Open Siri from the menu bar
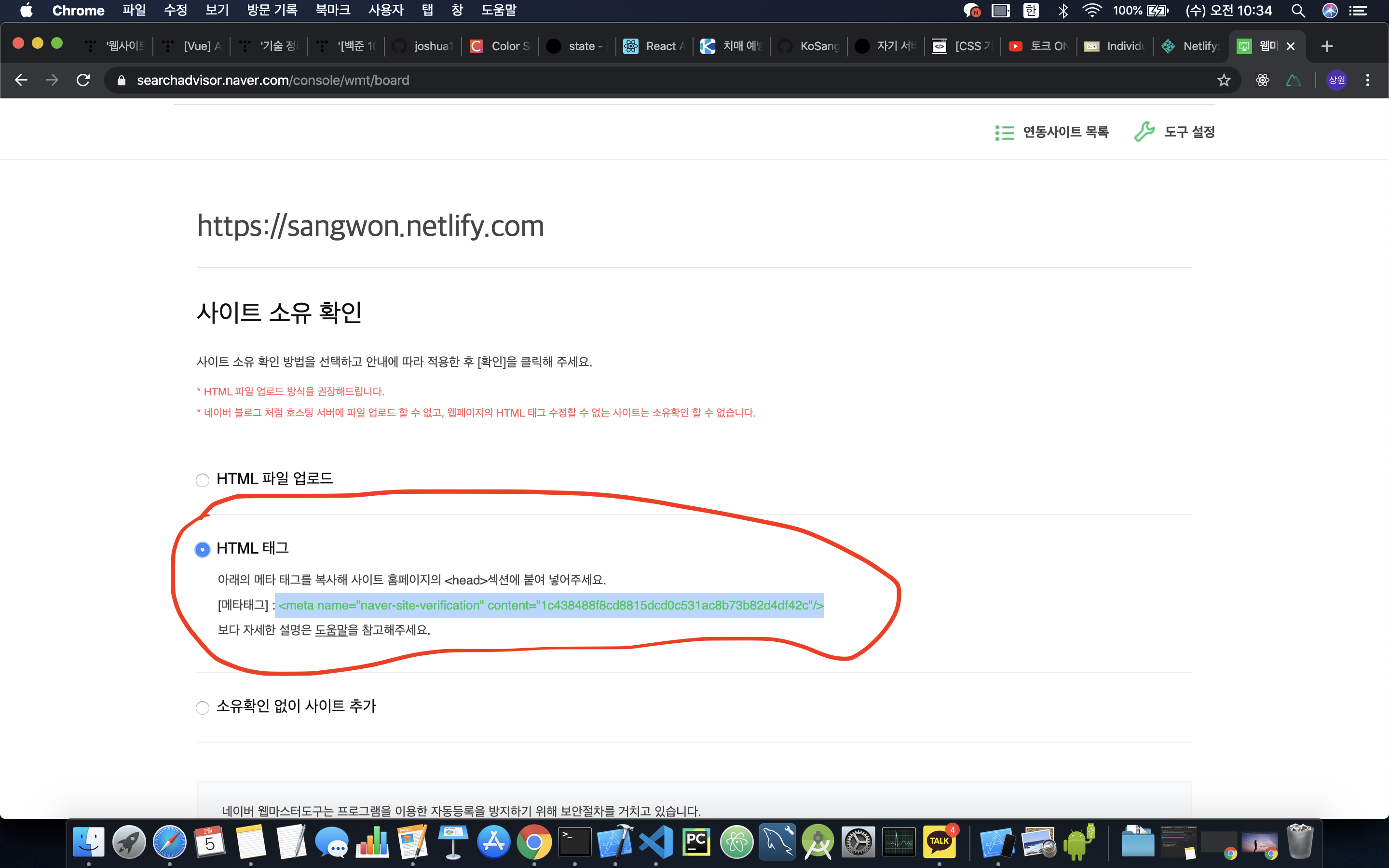1389x868 pixels. coord(1330,10)
